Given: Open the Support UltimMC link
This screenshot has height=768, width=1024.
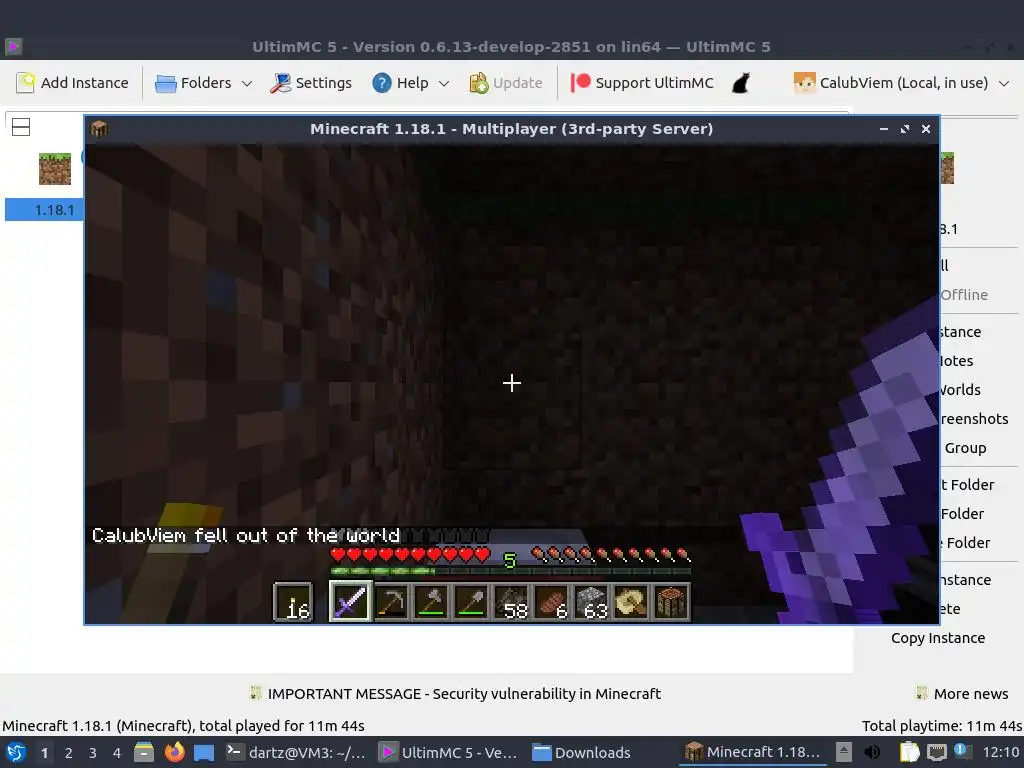Looking at the screenshot, I should [x=643, y=83].
